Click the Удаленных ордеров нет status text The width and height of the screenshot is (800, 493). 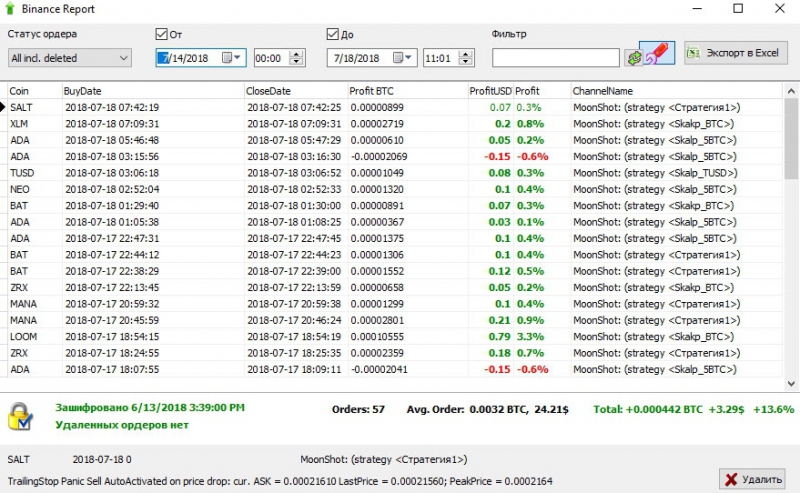point(122,425)
